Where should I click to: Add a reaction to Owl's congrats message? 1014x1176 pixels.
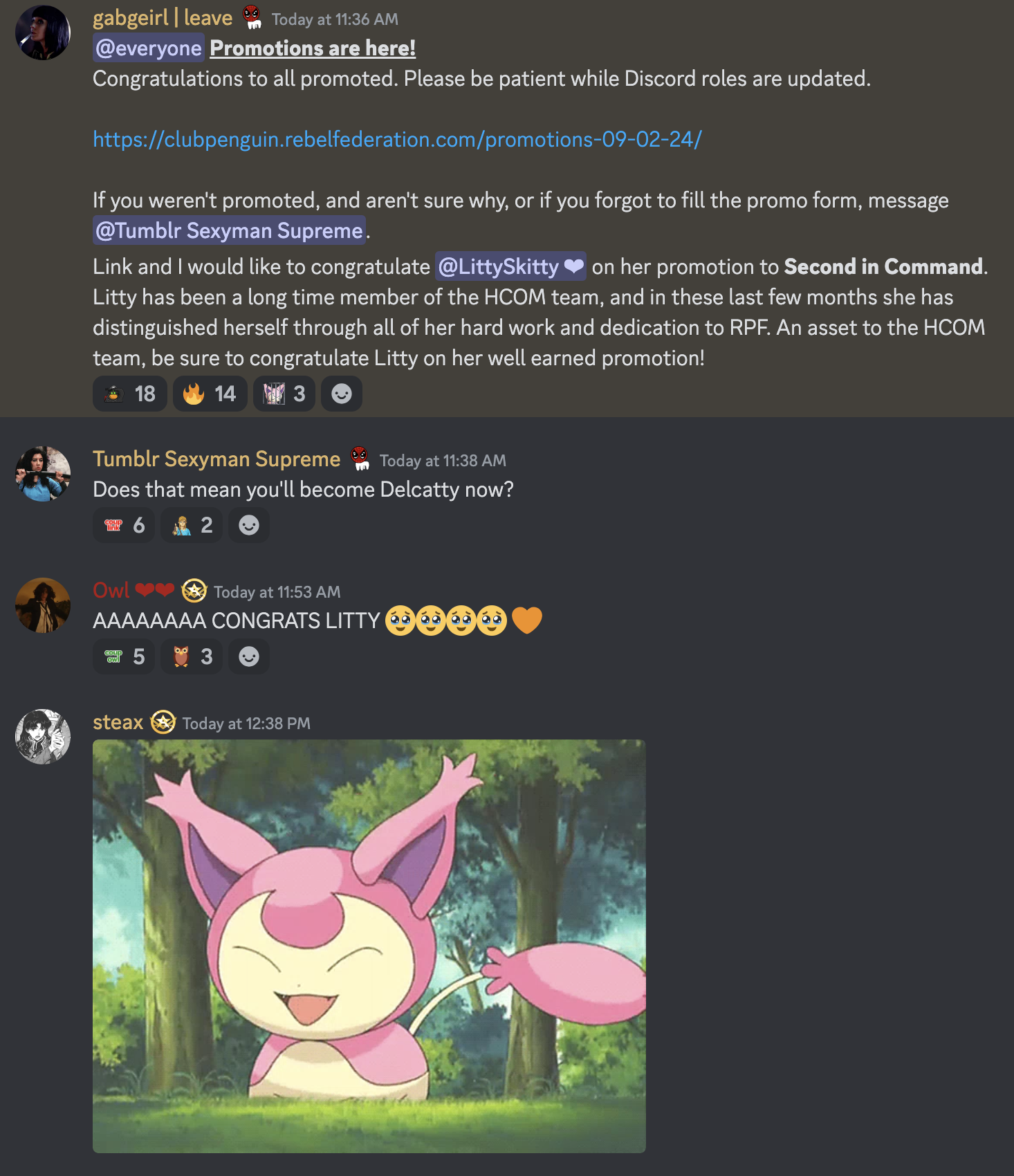(249, 656)
